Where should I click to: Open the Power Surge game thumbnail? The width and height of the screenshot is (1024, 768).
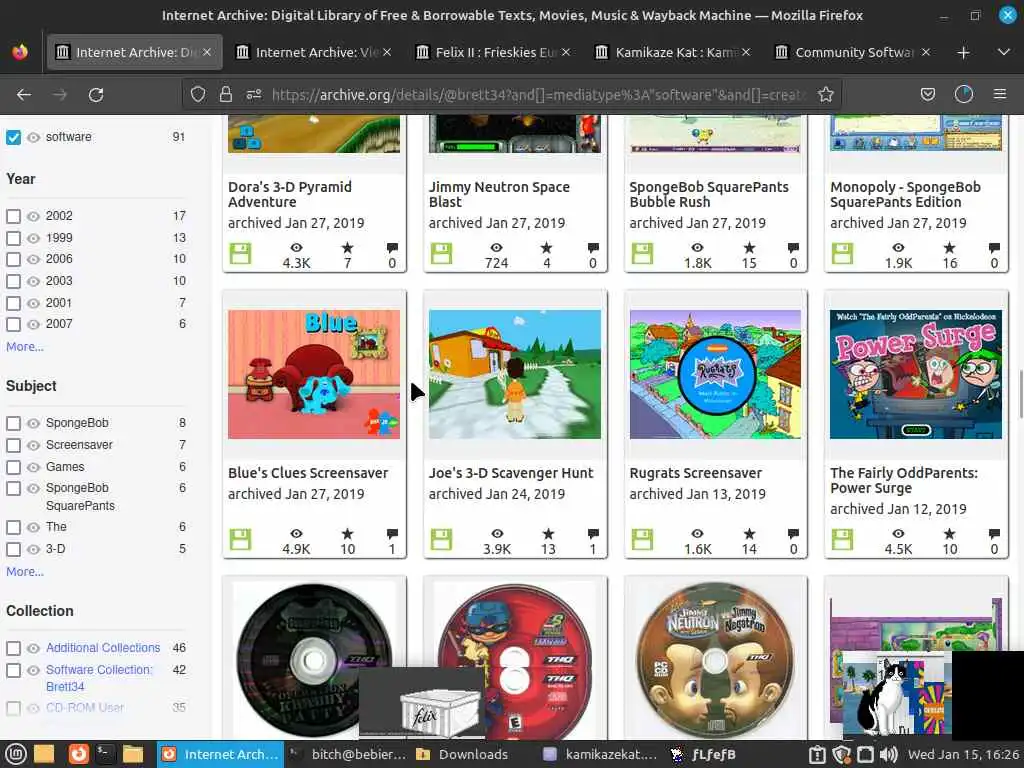point(916,374)
